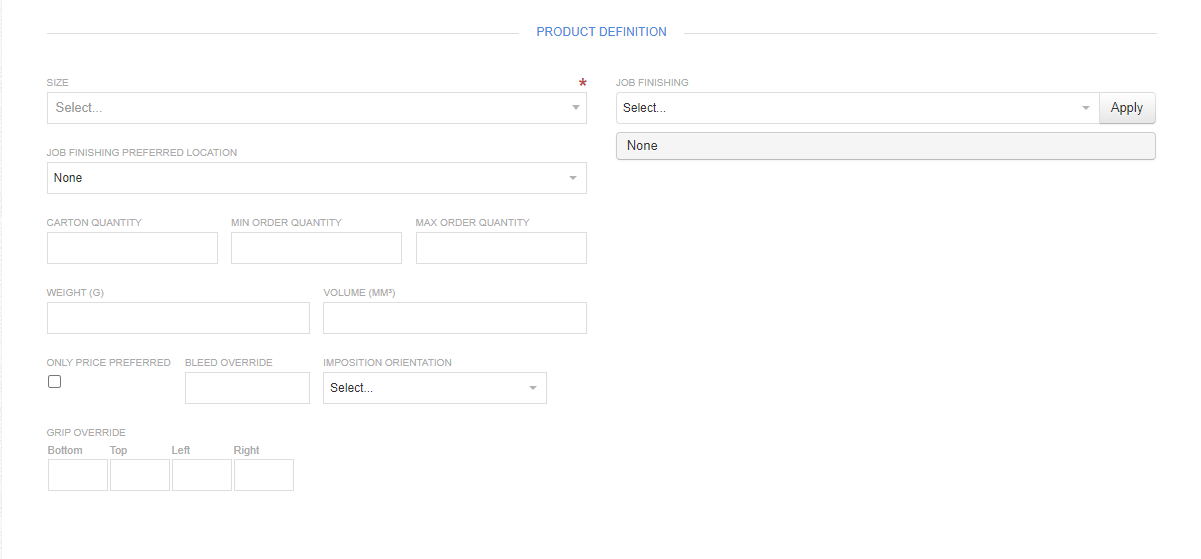Select the None job finishing entry
1201x559 pixels.
click(885, 146)
